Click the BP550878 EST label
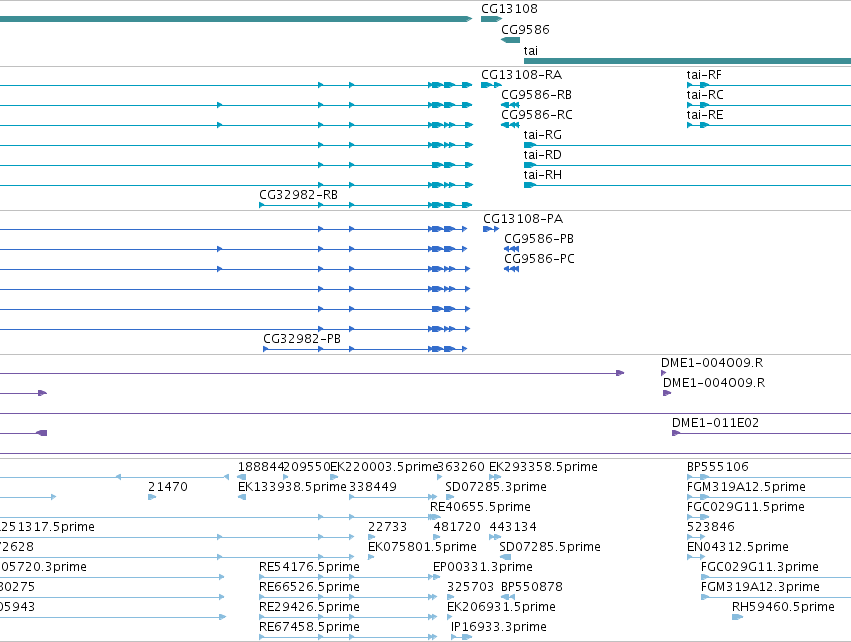 tap(532, 587)
